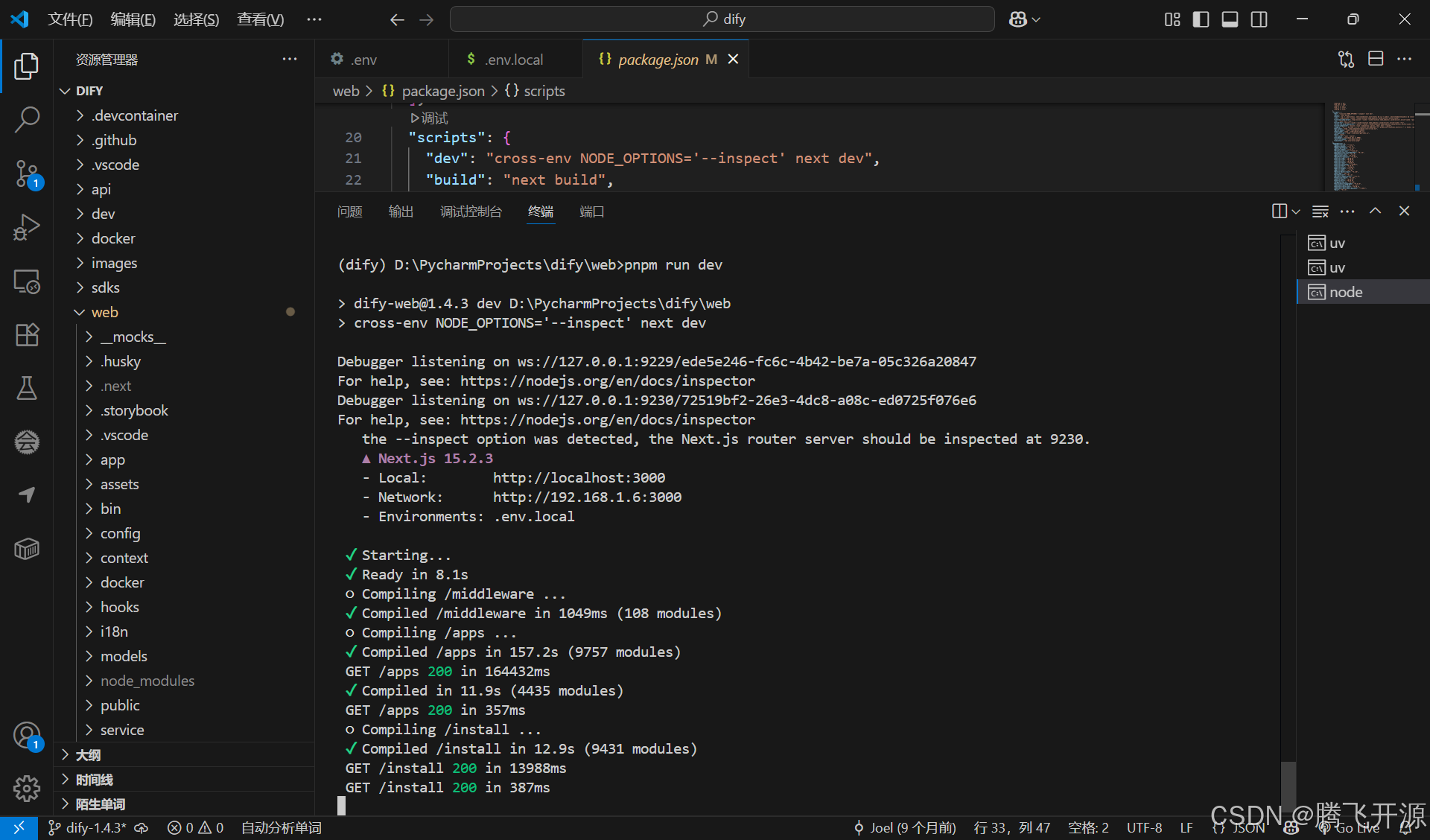
Task: Open Run and Debug view
Action: [x=27, y=227]
